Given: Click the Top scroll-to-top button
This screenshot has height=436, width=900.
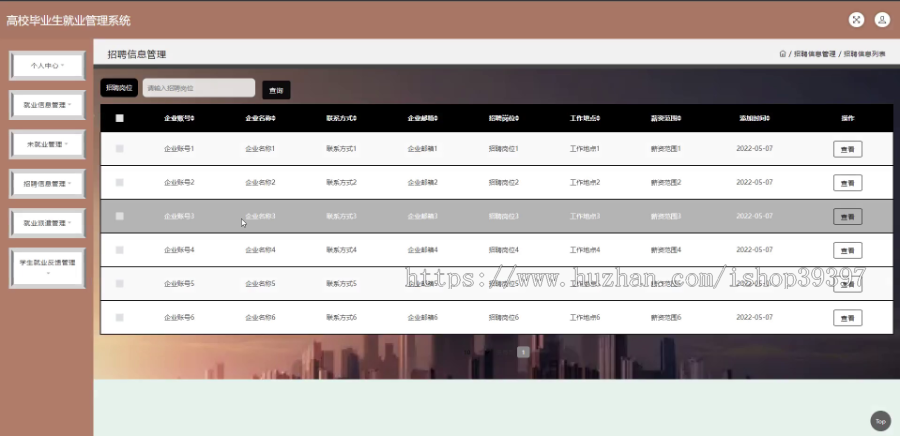Looking at the screenshot, I should [x=880, y=421].
